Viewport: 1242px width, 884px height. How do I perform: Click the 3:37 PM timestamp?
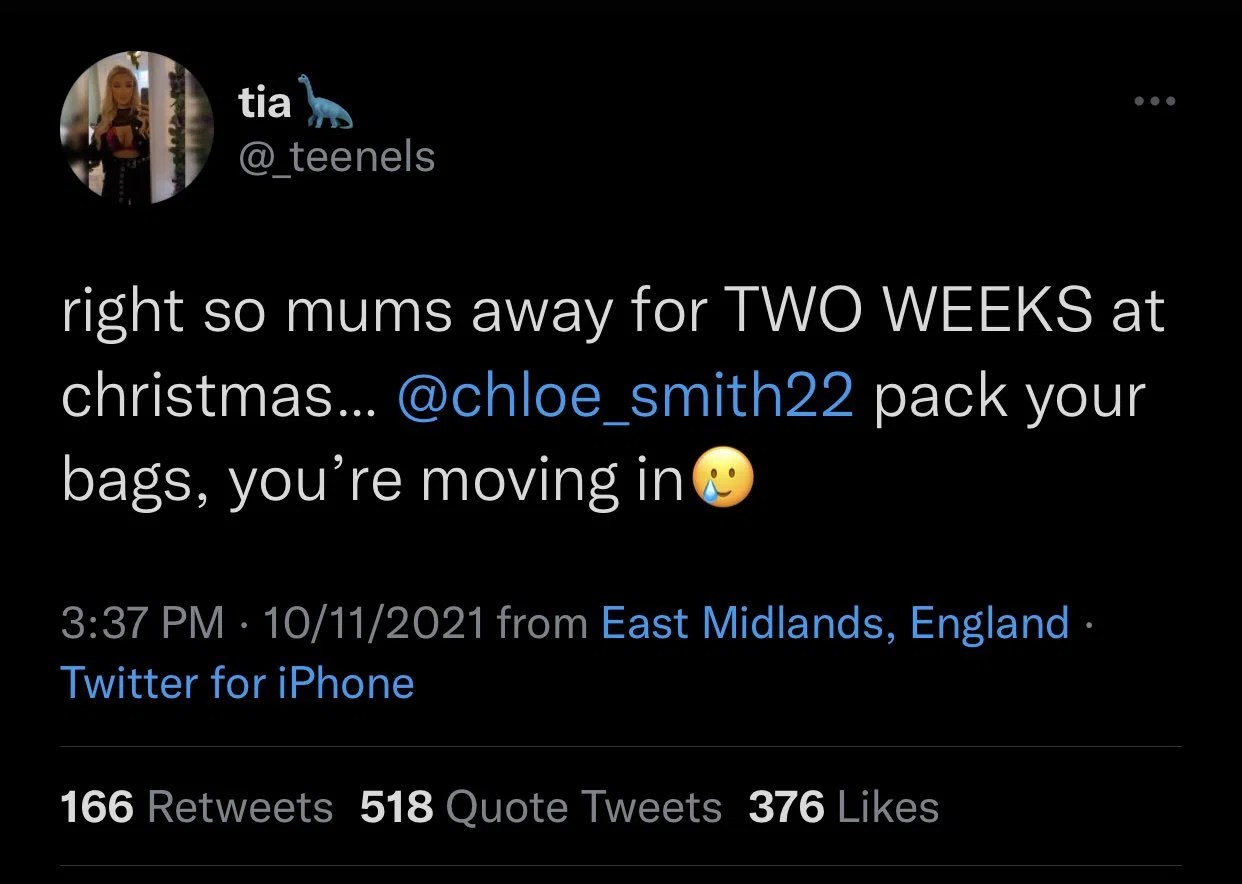(142, 623)
